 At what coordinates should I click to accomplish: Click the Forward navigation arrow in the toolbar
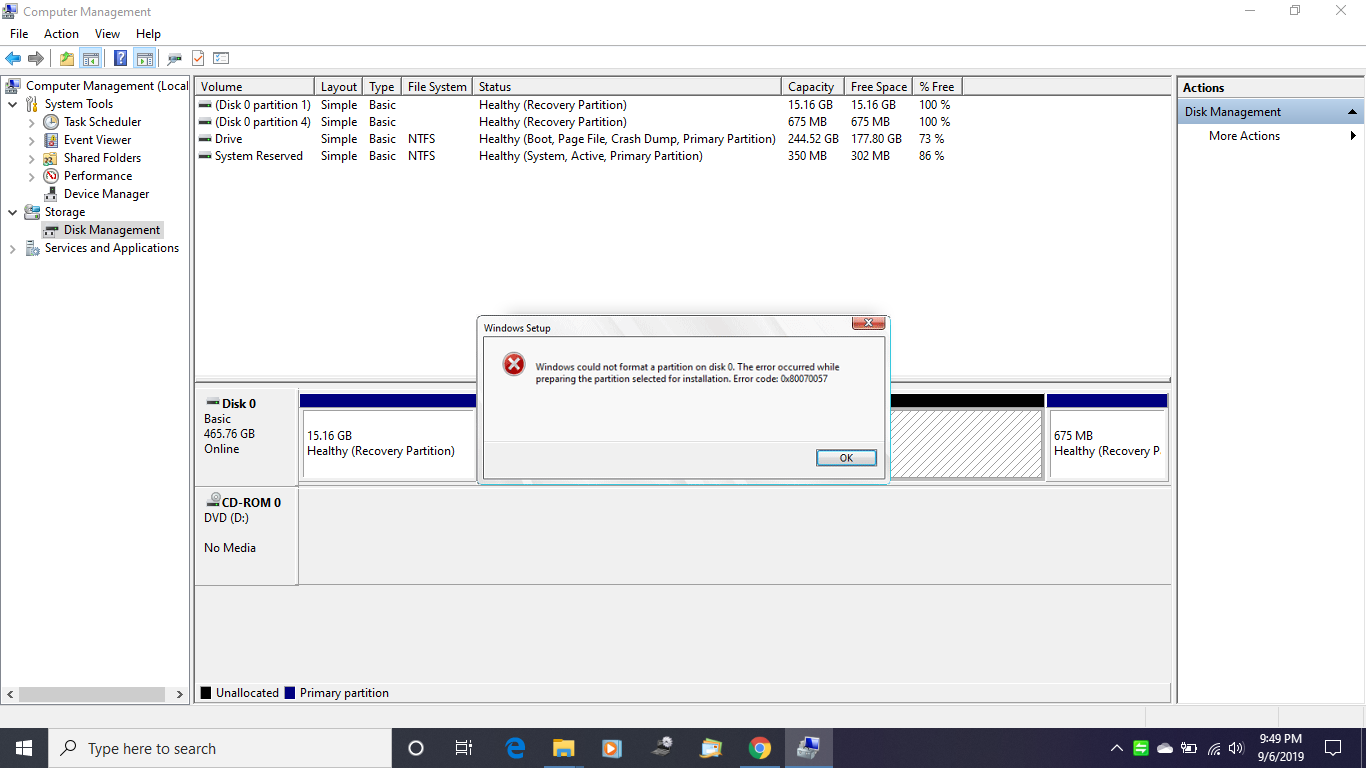point(35,57)
